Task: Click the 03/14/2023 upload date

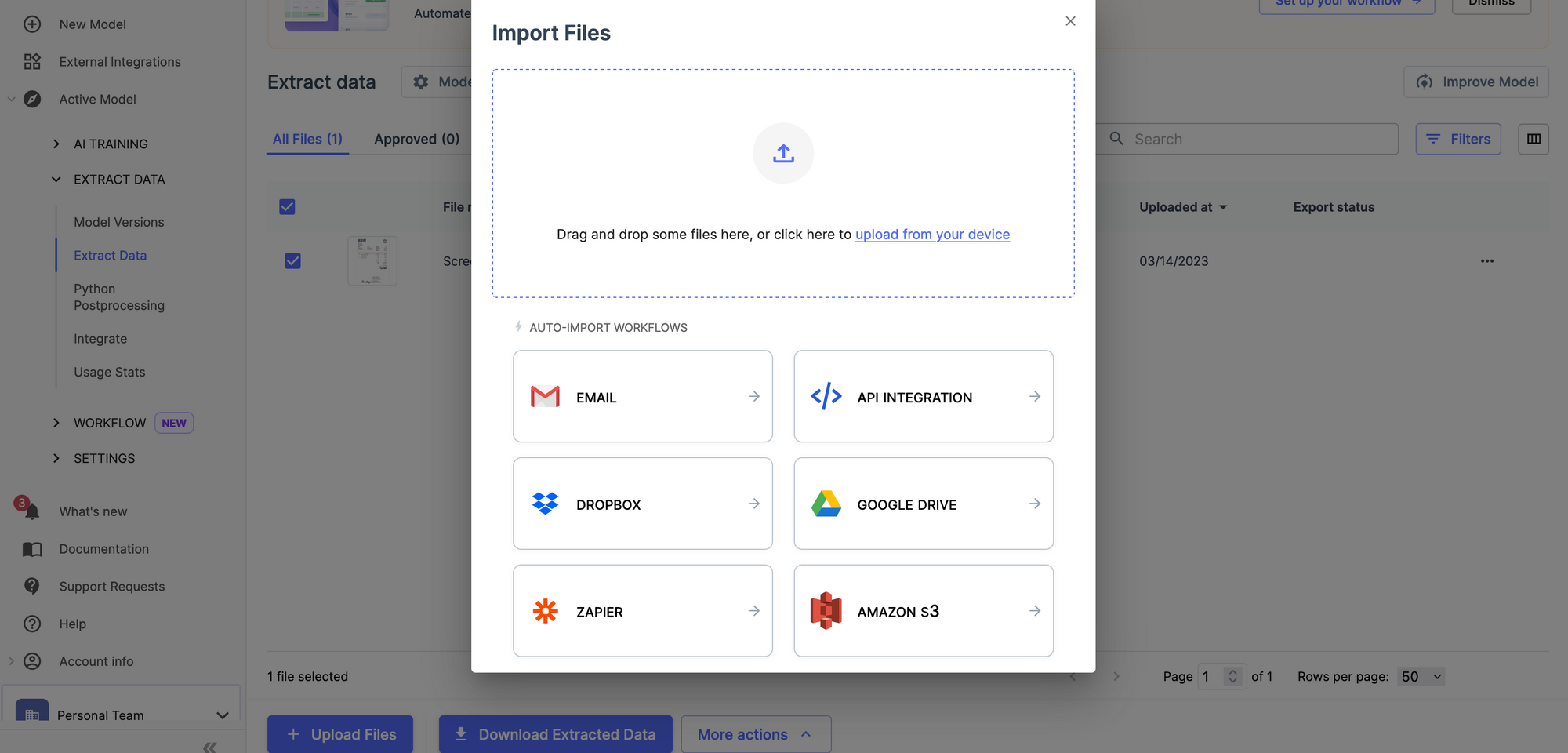Action: [1174, 261]
